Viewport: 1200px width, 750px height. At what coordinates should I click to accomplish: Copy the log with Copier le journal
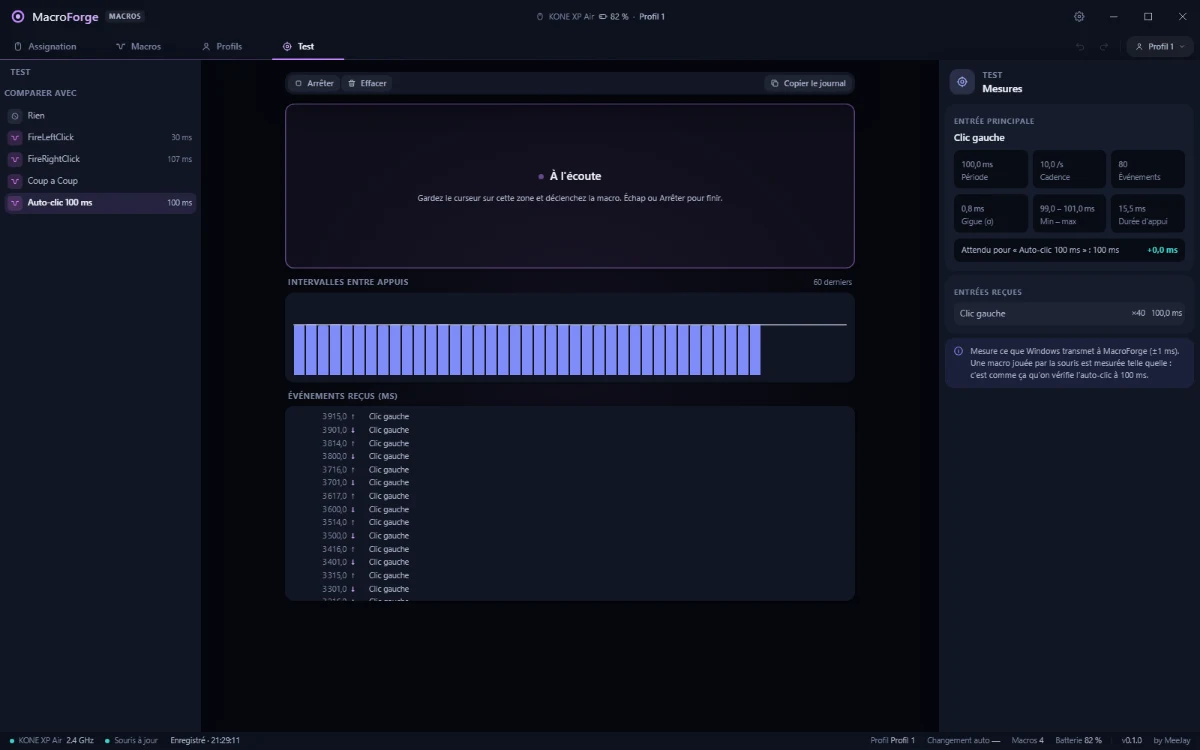pos(809,83)
